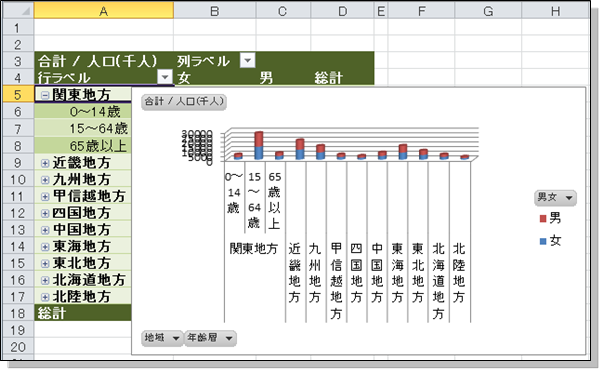This screenshot has width=599, height=369.
Task: Click the tall 15～64歳 stacked chart bar
Action: point(259,146)
